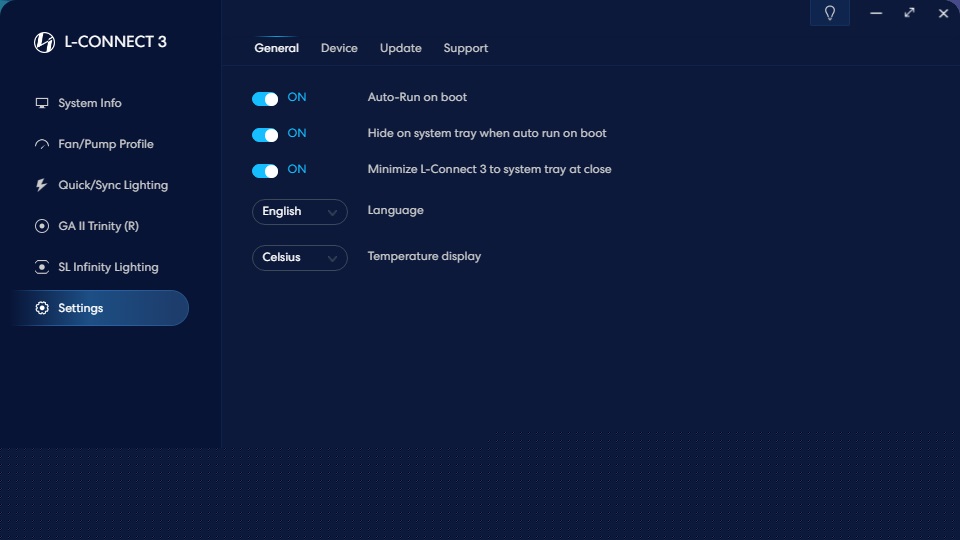Viewport: 960px width, 540px height.
Task: Click the 'Minimize L-Connect 3 to system tray at close' label
Action: pos(489,170)
